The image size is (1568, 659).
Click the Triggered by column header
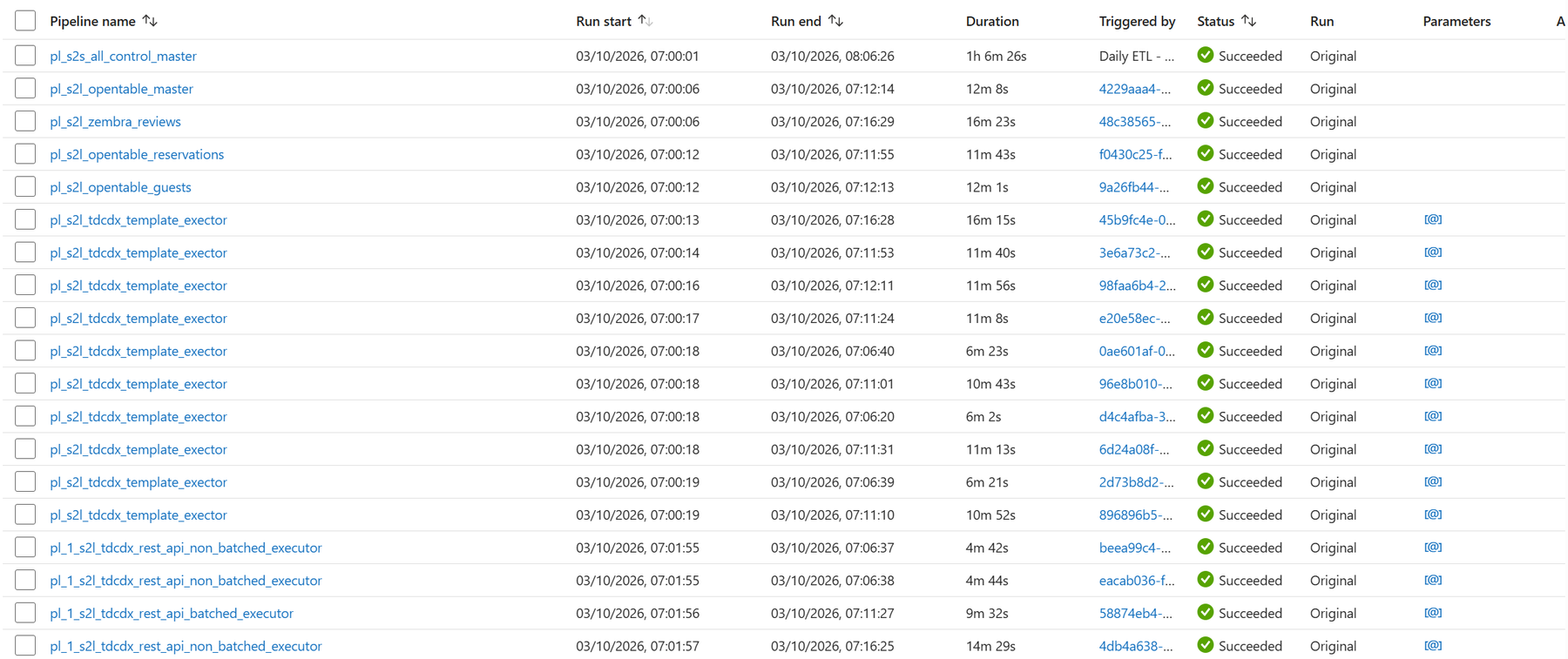pyautogui.click(x=1137, y=21)
